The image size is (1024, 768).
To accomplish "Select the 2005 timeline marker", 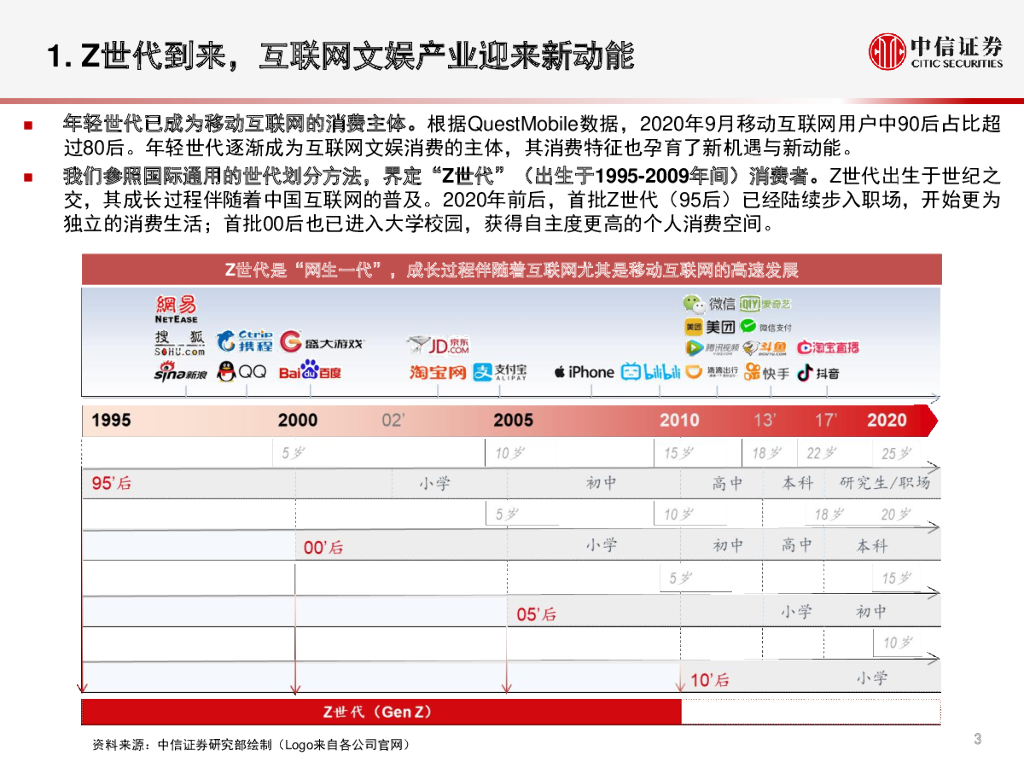I will tap(513, 420).
